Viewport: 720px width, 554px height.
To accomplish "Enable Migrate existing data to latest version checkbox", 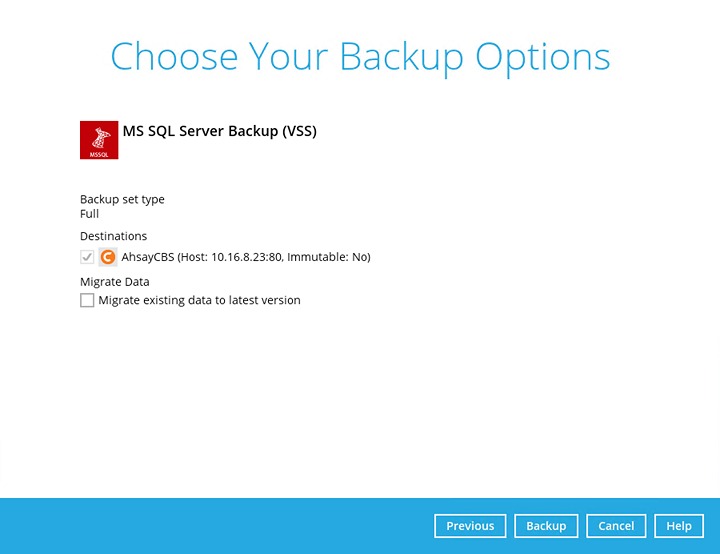I will click(87, 300).
